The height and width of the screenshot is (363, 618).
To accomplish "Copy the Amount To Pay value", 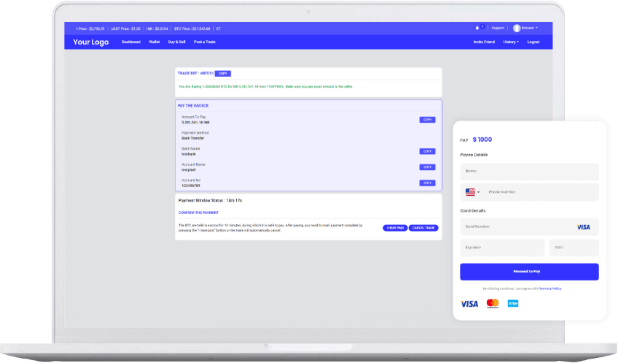I will tap(427, 120).
